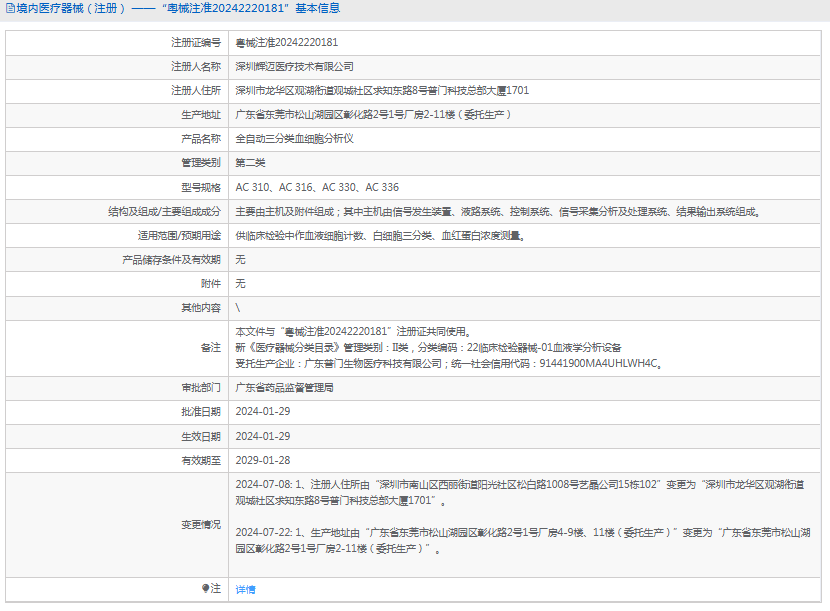Click the 产品名称 label
830x611 pixels.
[x=201, y=139]
